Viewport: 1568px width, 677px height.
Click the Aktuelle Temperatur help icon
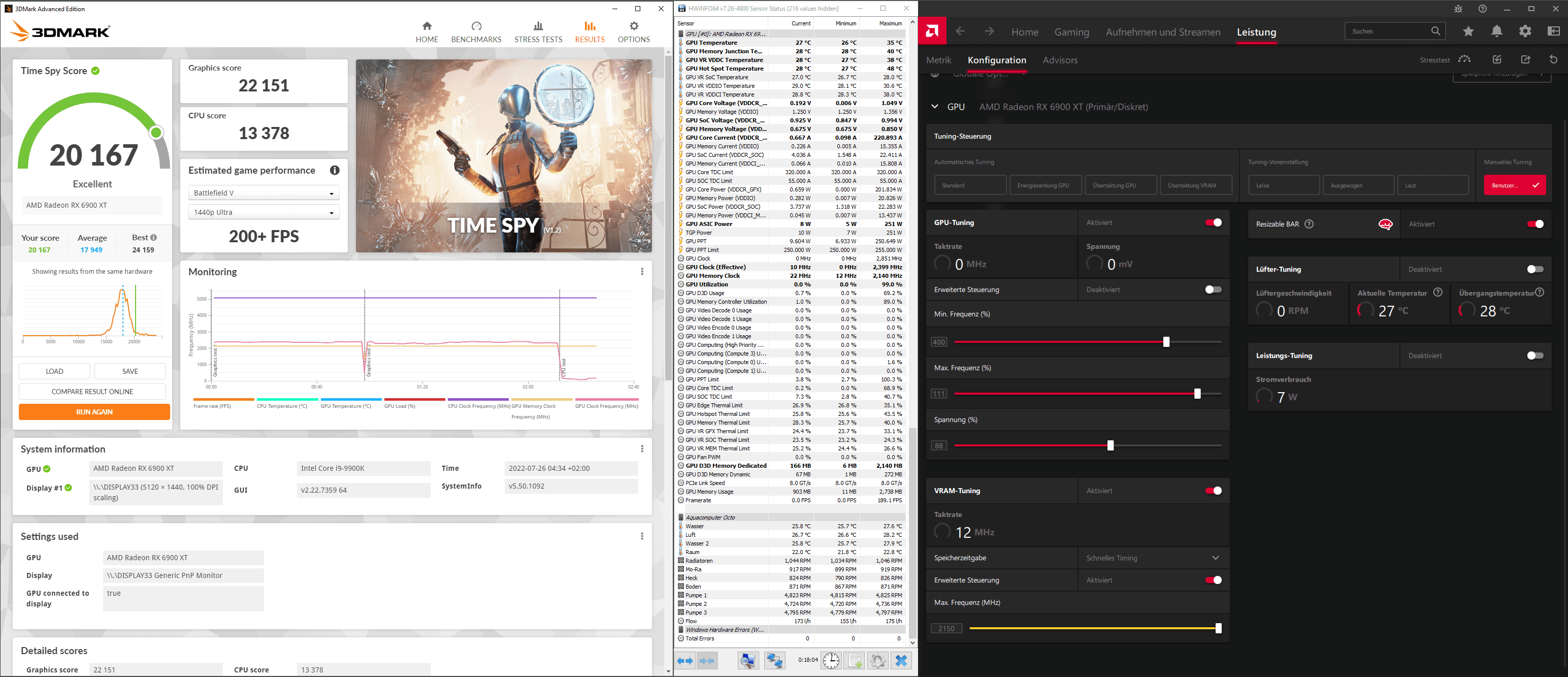(1438, 292)
